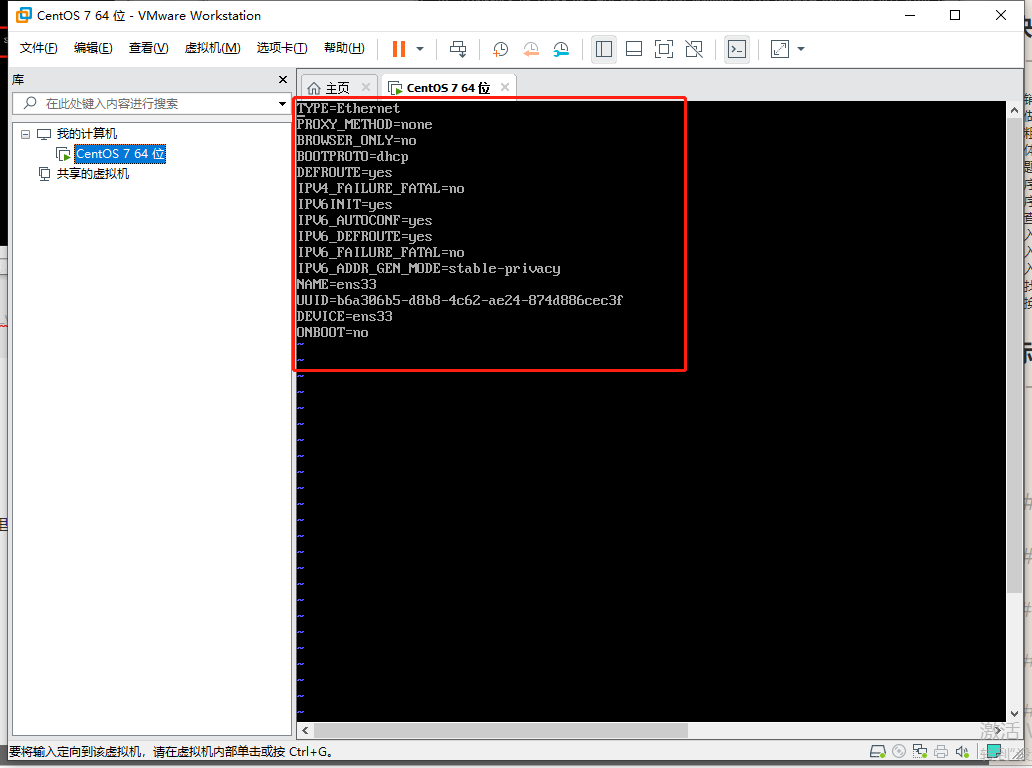Click the ONBOOT=no line in the terminal

[332, 332]
